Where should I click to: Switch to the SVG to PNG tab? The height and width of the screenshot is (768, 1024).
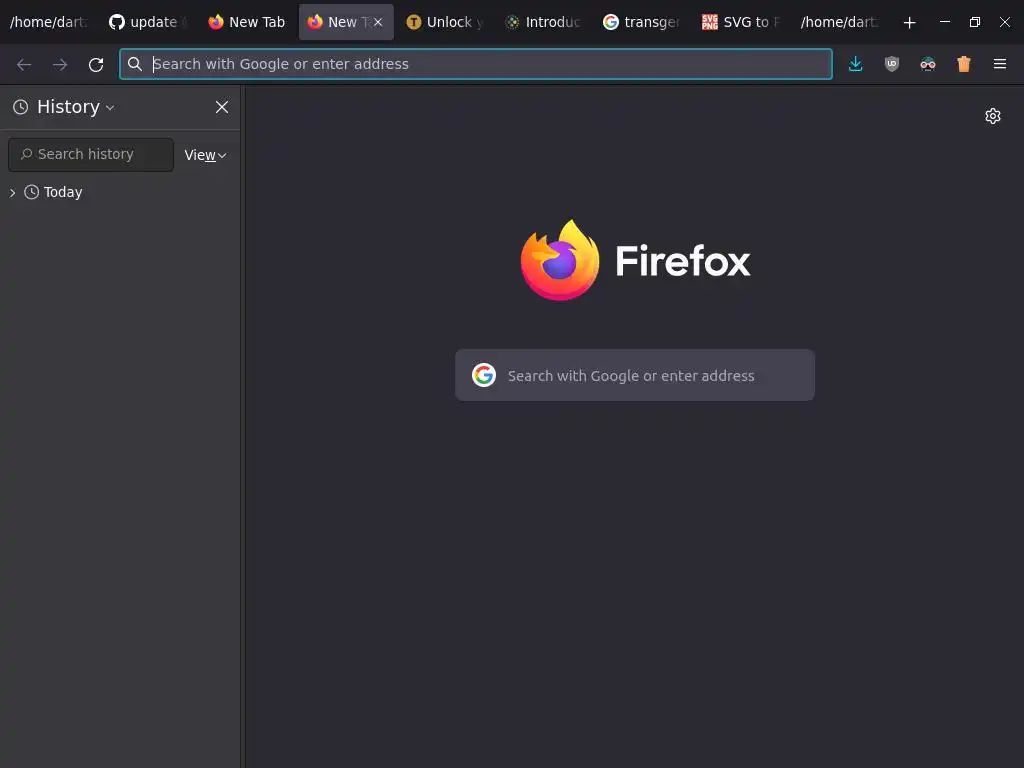pyautogui.click(x=741, y=22)
